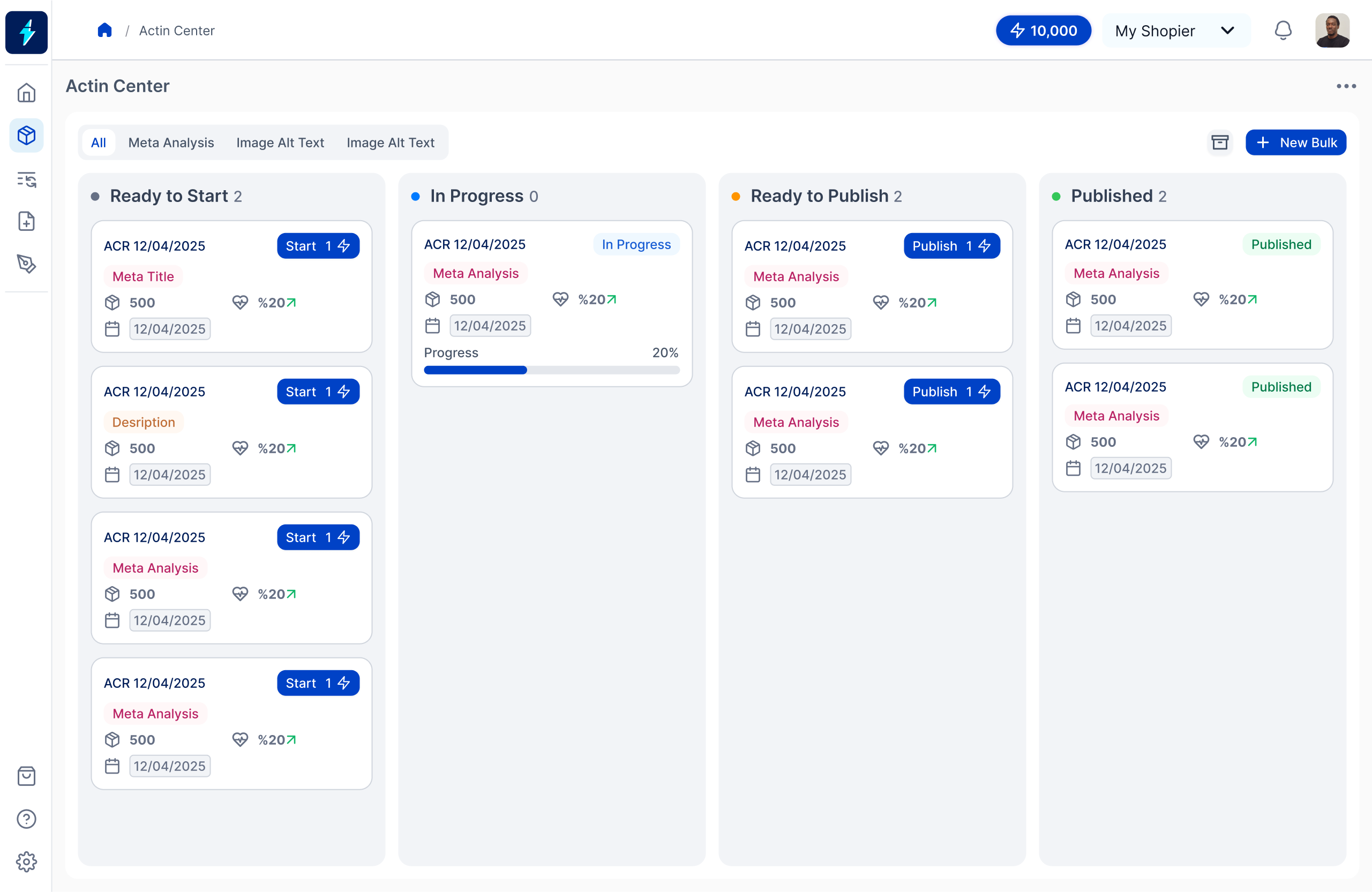Click the archive box icon beside New Bulk
The height and width of the screenshot is (892, 1372).
[x=1220, y=143]
